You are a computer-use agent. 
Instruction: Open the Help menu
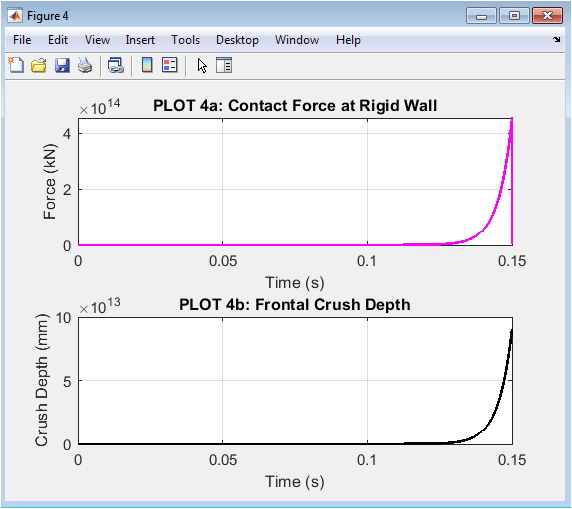[348, 40]
